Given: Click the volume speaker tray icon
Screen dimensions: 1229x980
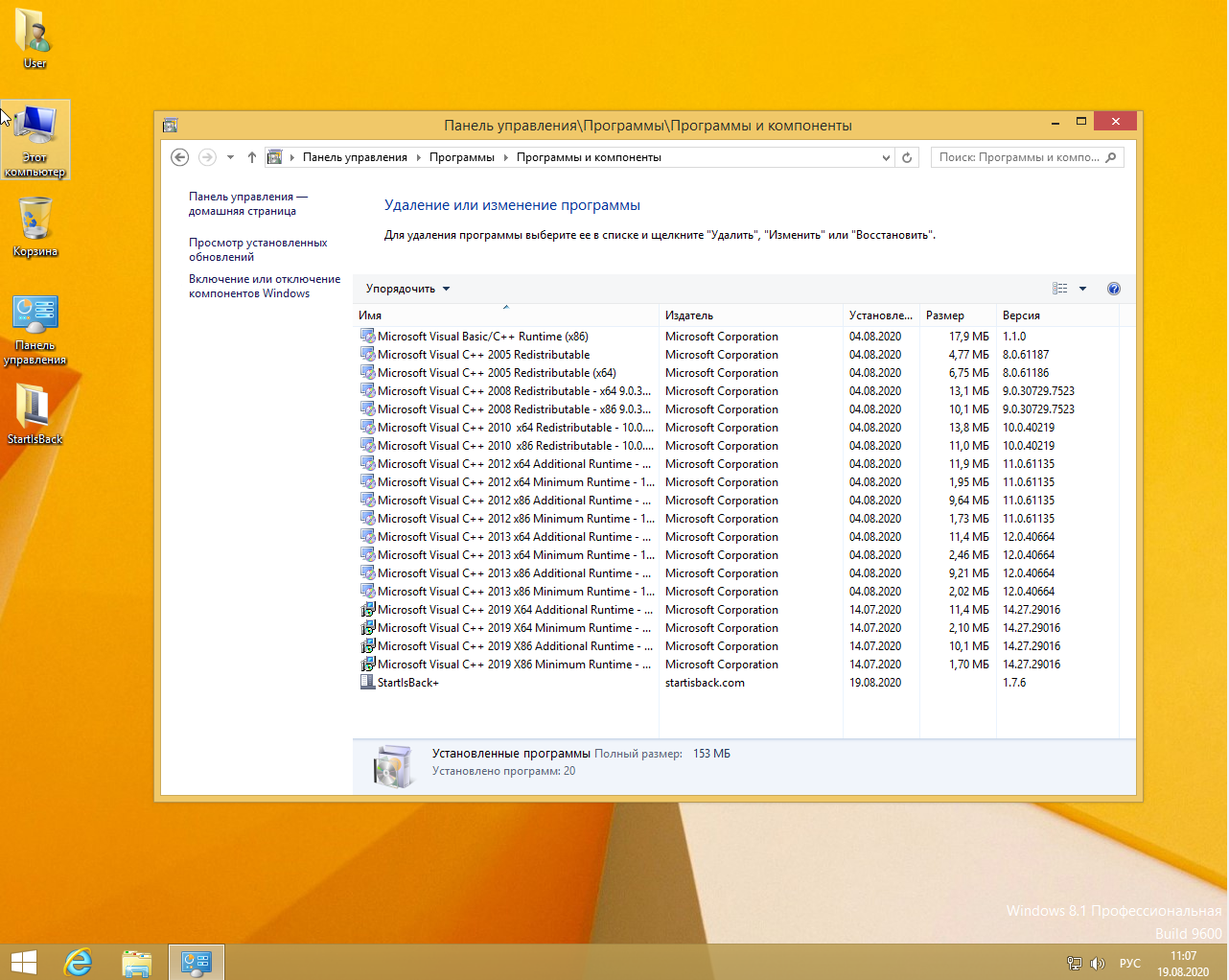Looking at the screenshot, I should pyautogui.click(x=1098, y=964).
